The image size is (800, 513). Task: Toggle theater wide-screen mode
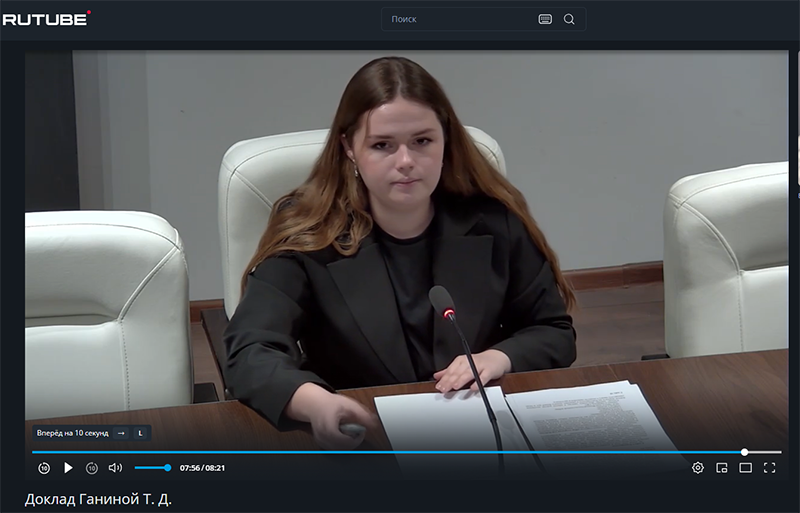(x=746, y=468)
